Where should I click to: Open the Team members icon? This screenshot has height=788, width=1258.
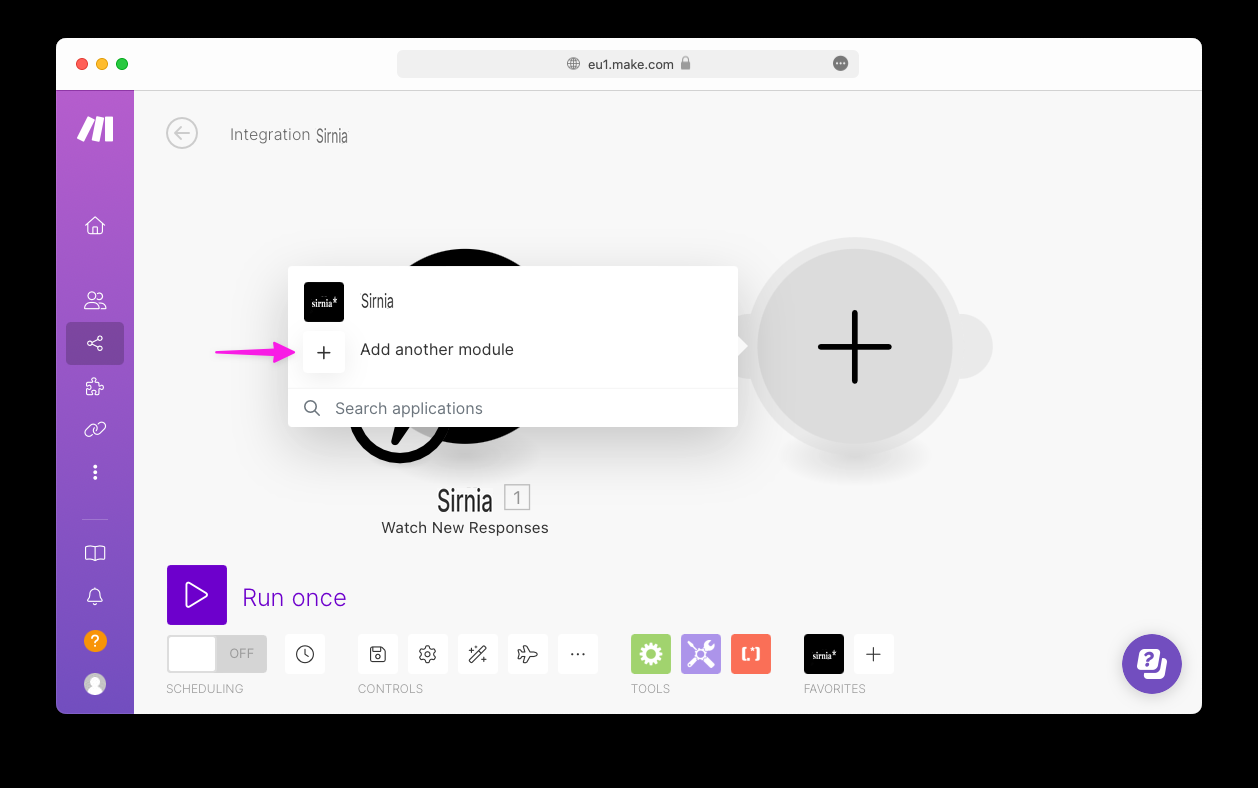tap(95, 300)
